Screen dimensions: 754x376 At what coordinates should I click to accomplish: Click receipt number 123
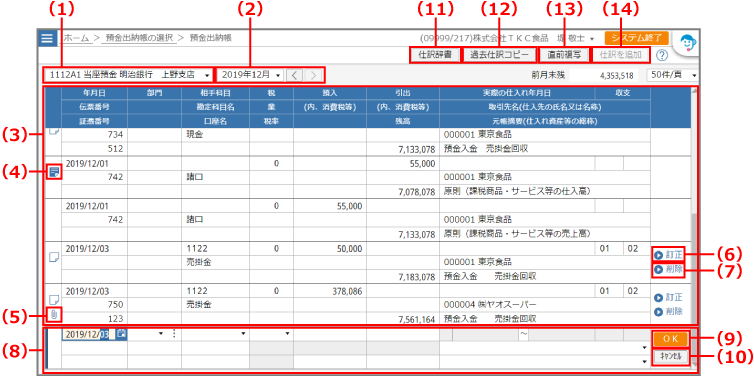tap(115, 319)
